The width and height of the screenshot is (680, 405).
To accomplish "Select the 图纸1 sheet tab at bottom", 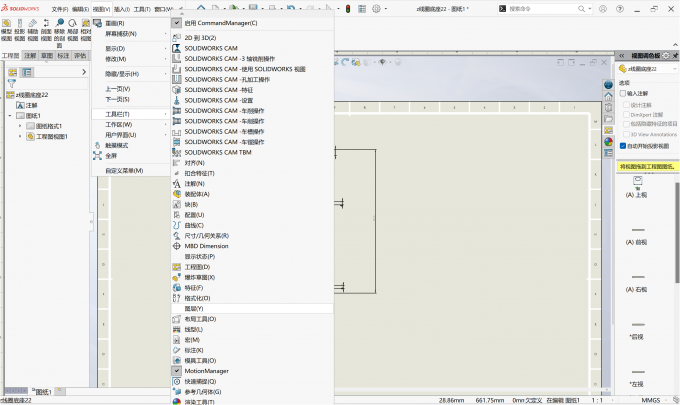I will point(43,392).
